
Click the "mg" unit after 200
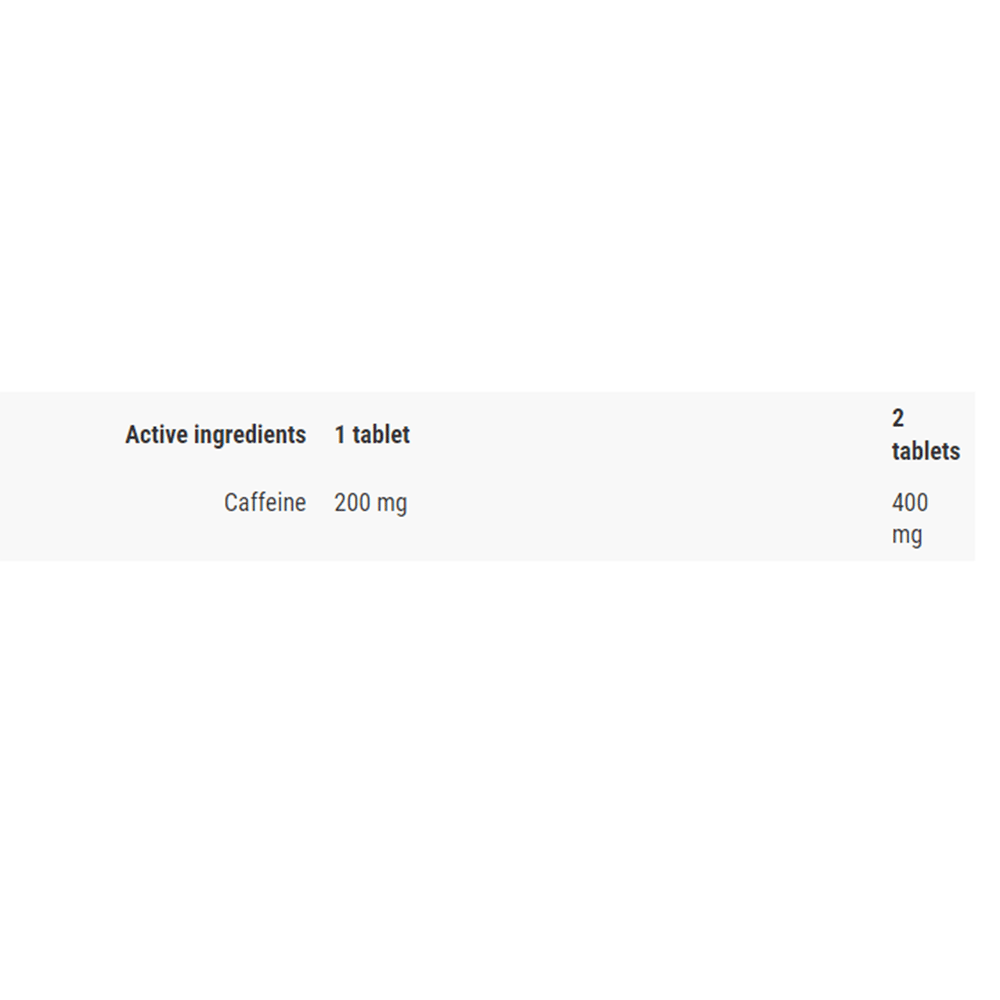click(x=392, y=504)
